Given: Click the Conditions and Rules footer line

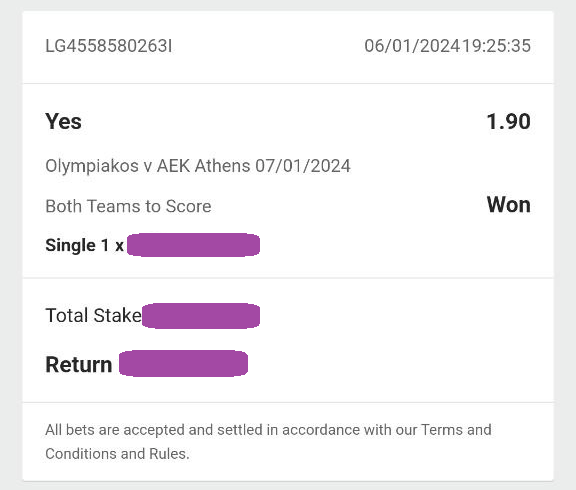Looking at the screenshot, I should coord(117,454).
